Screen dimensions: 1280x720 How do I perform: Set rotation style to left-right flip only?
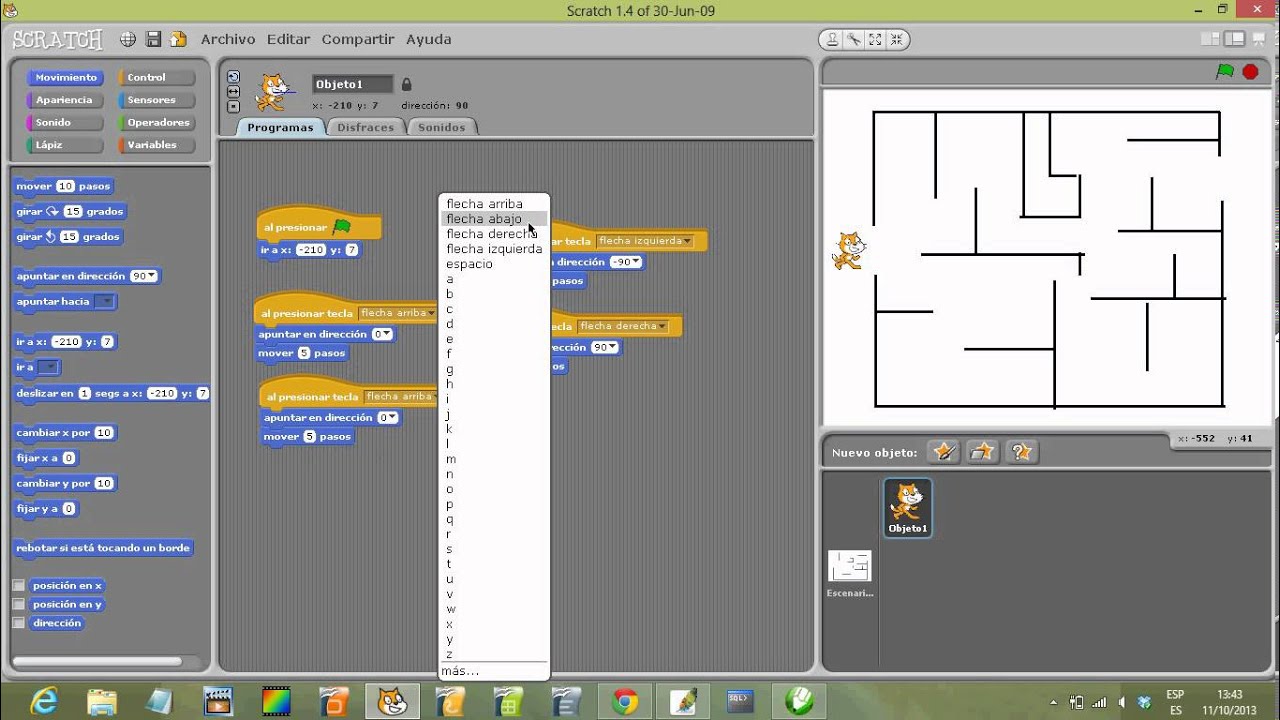click(233, 91)
